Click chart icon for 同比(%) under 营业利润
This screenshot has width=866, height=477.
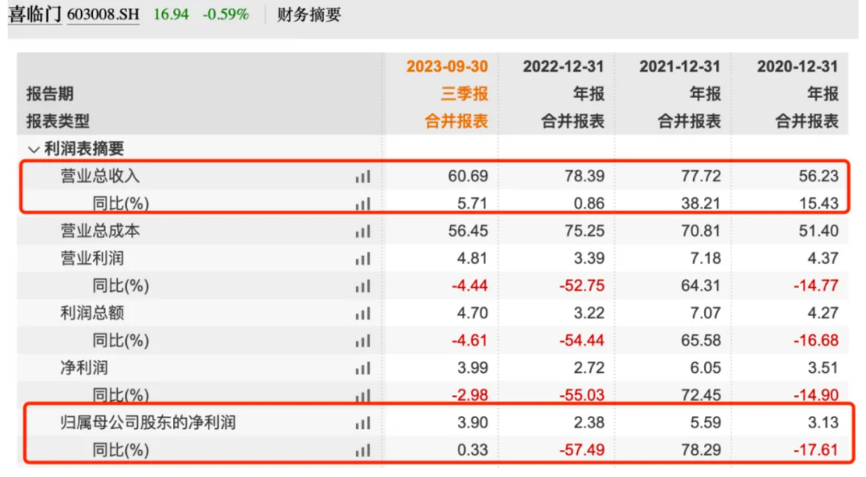(362, 286)
